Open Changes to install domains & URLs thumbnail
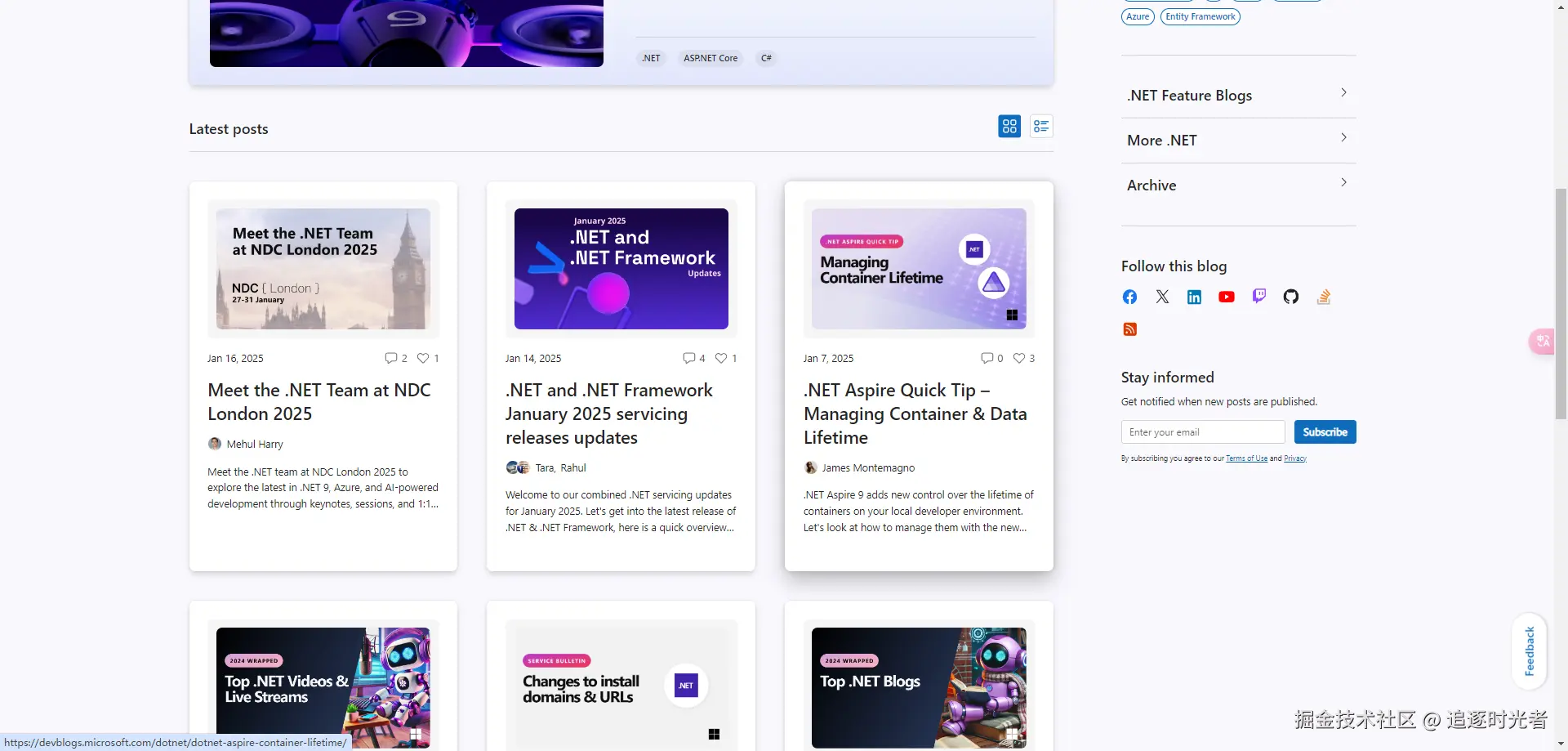 pos(621,688)
